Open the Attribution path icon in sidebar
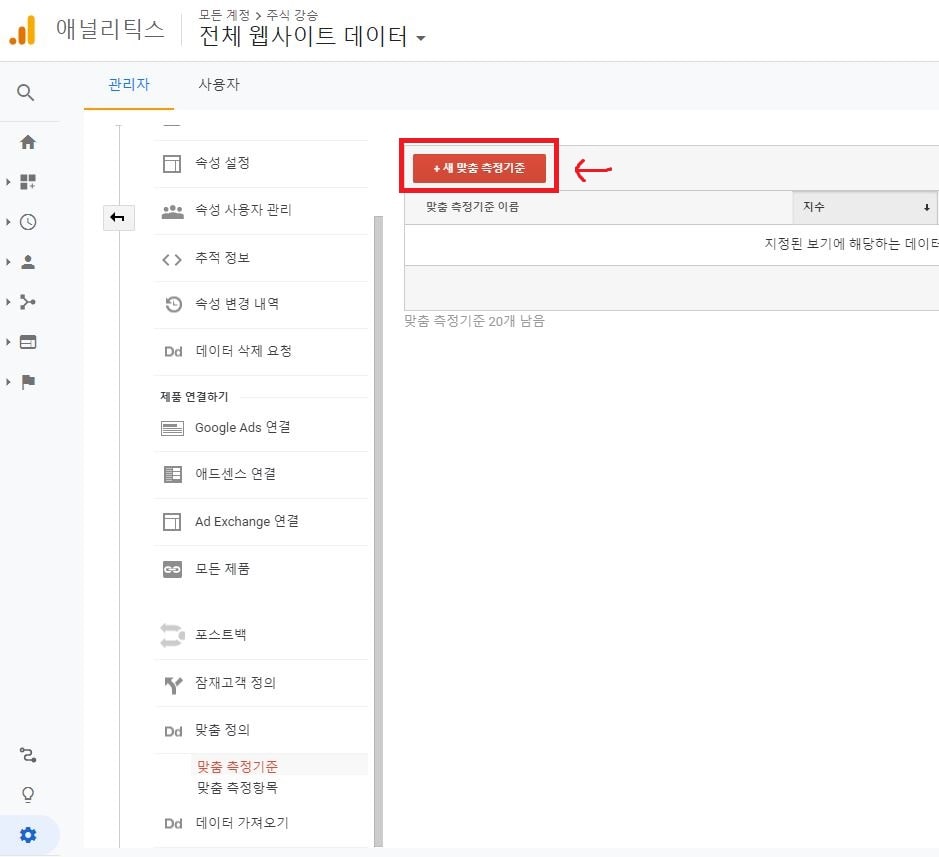 (28, 755)
